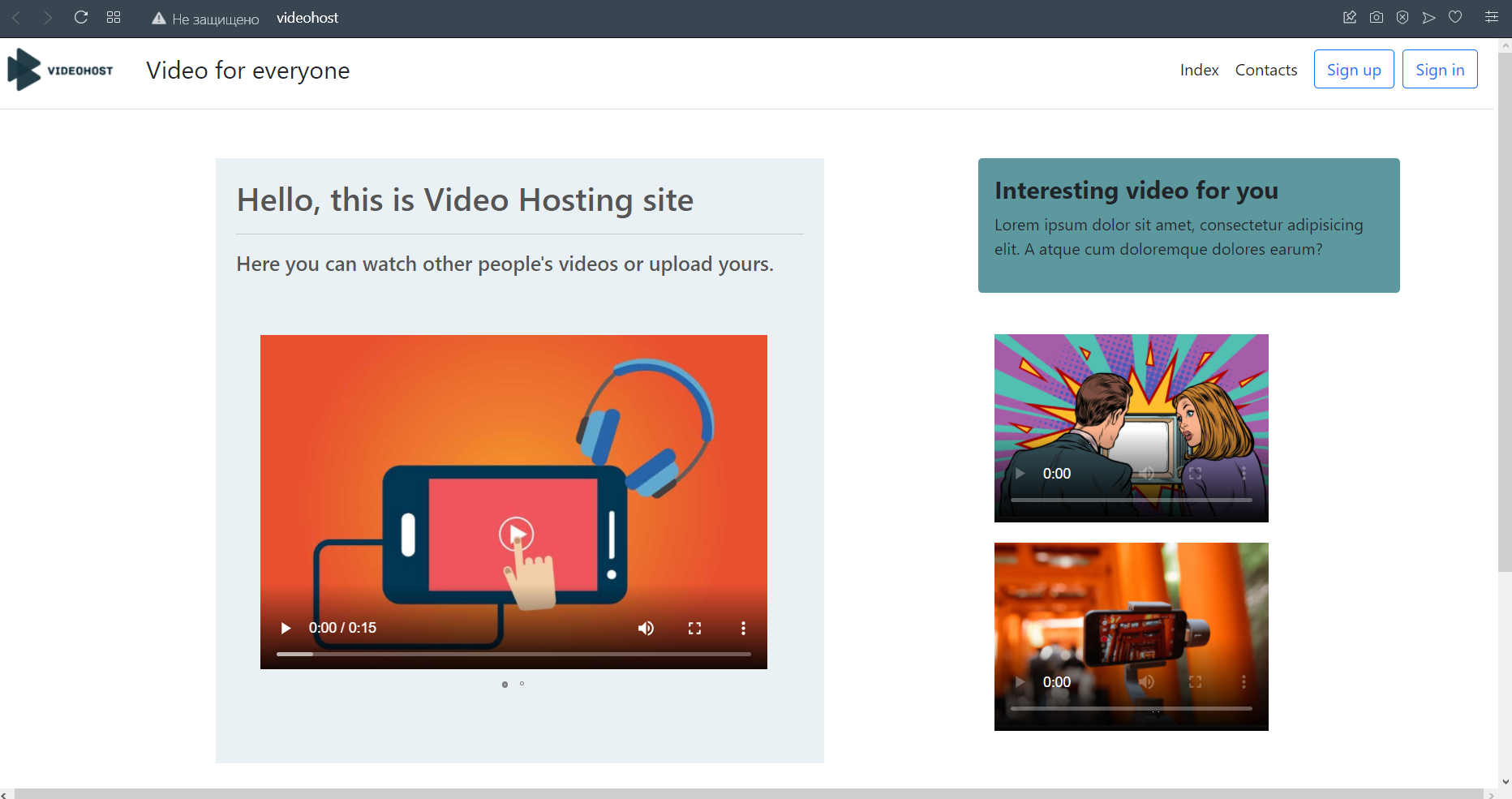The width and height of the screenshot is (1512, 799).
Task: Click the send-flow arrow icon in the toolbar
Action: (1429, 17)
